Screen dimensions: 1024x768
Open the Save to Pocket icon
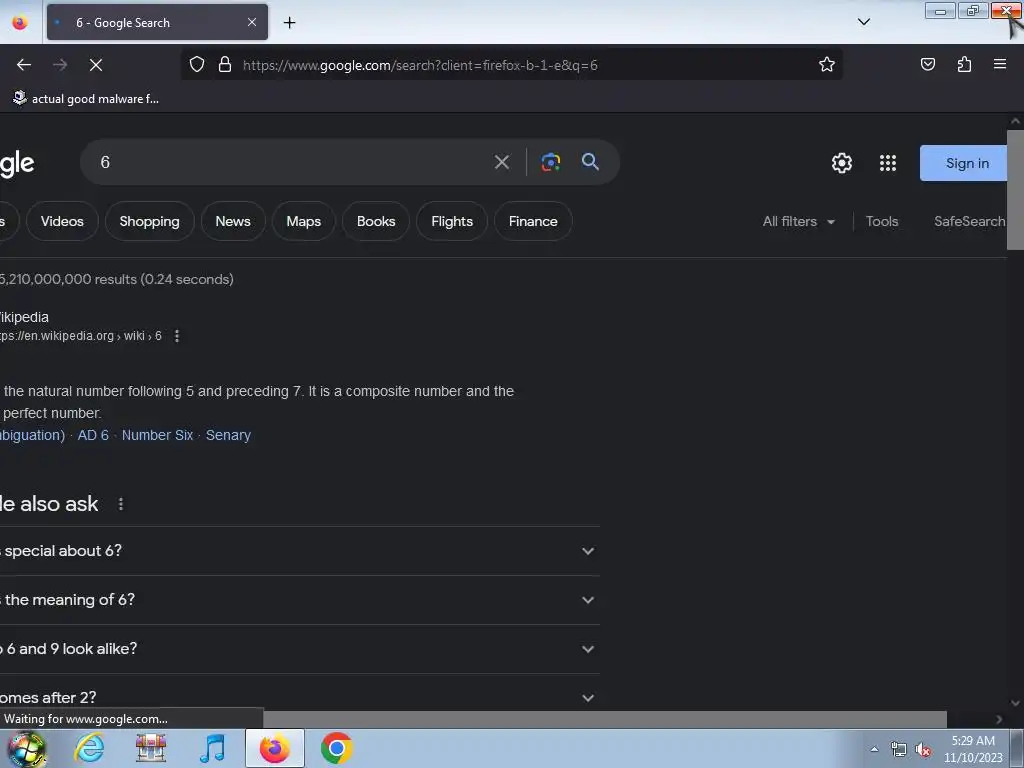pos(927,64)
